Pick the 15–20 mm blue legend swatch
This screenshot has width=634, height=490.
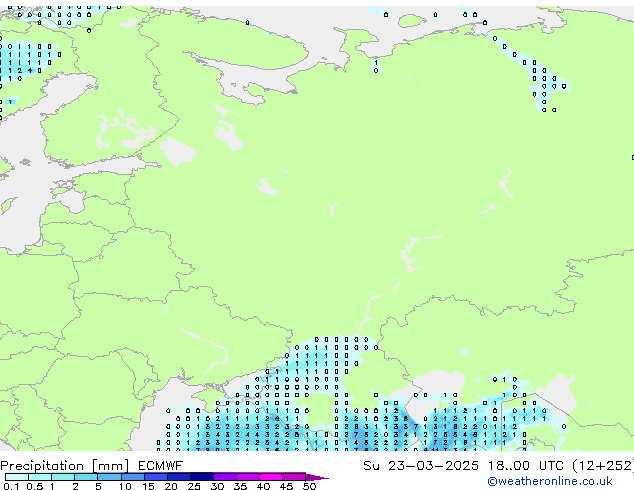pyautogui.click(x=156, y=477)
